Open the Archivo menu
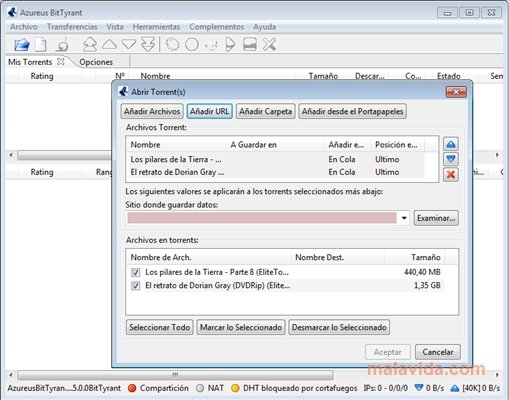 [24, 27]
